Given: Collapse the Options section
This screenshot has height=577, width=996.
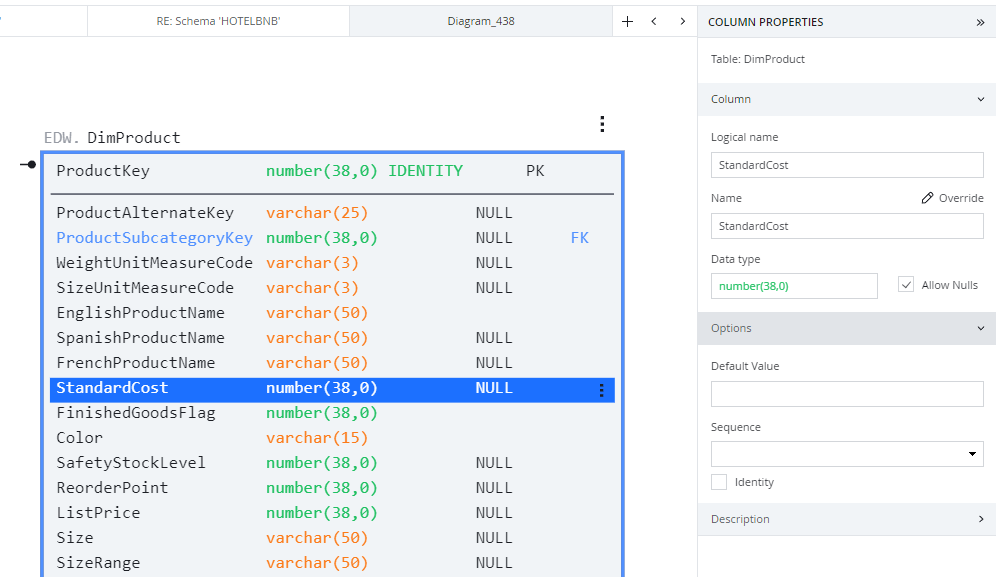Looking at the screenshot, I should click(x=979, y=328).
